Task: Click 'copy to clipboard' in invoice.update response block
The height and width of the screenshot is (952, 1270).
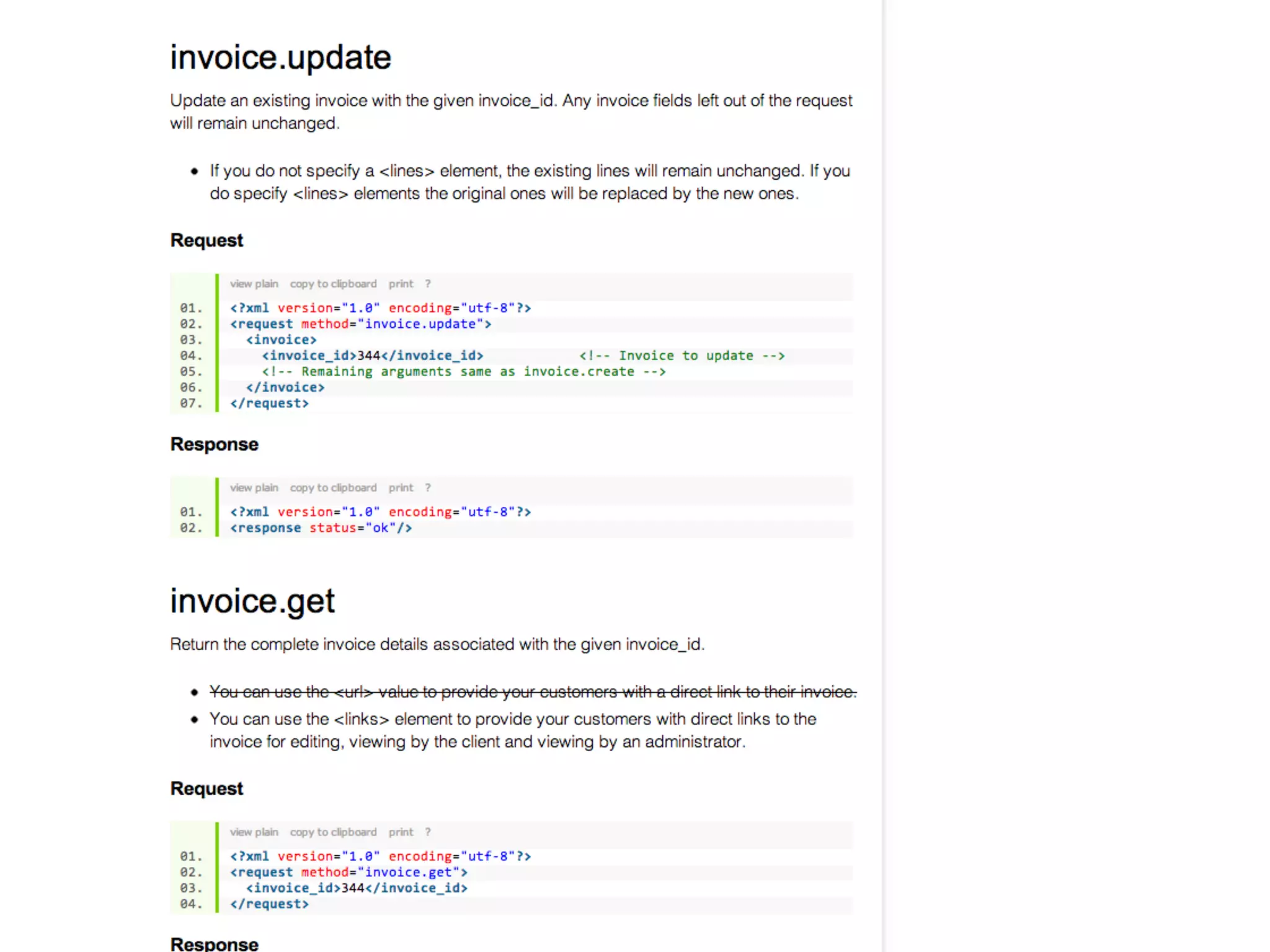Action: pos(333,488)
